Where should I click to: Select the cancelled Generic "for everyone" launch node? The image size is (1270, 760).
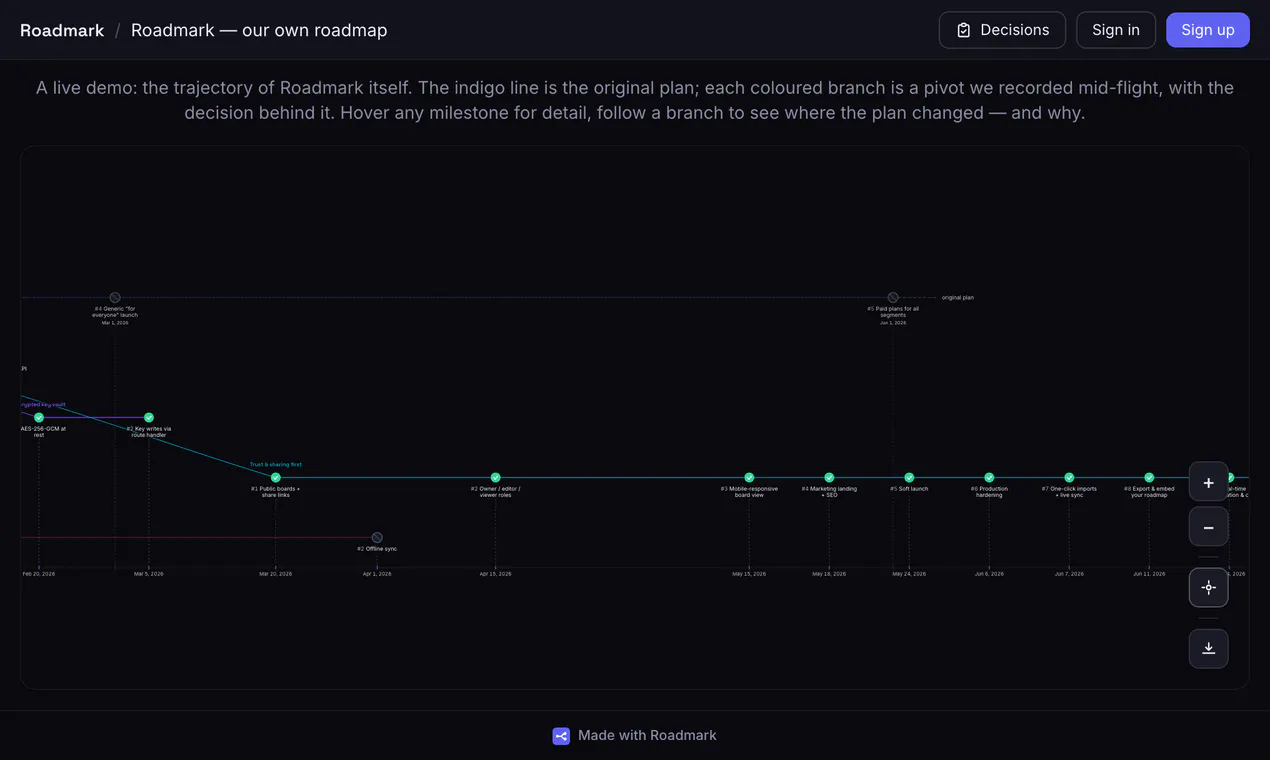coord(115,298)
